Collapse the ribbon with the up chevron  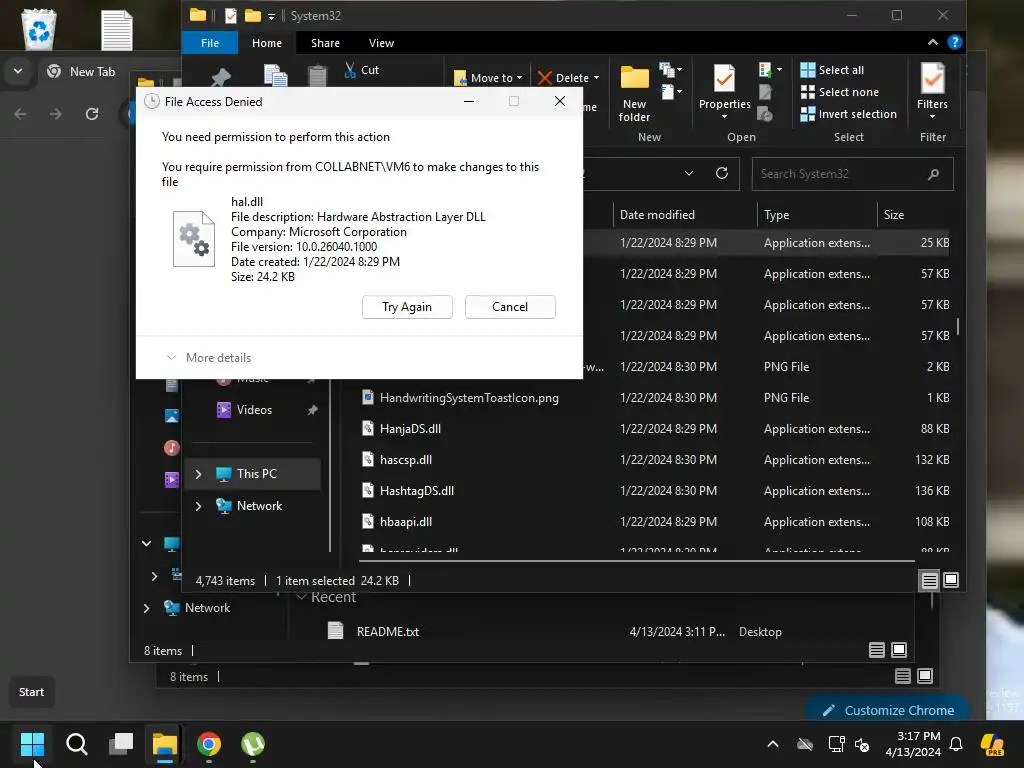[x=933, y=42]
